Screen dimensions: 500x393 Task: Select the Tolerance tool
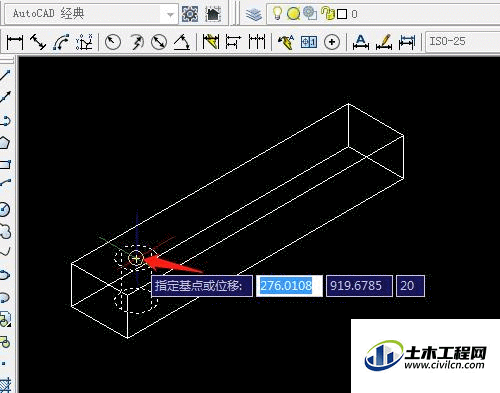[309, 42]
